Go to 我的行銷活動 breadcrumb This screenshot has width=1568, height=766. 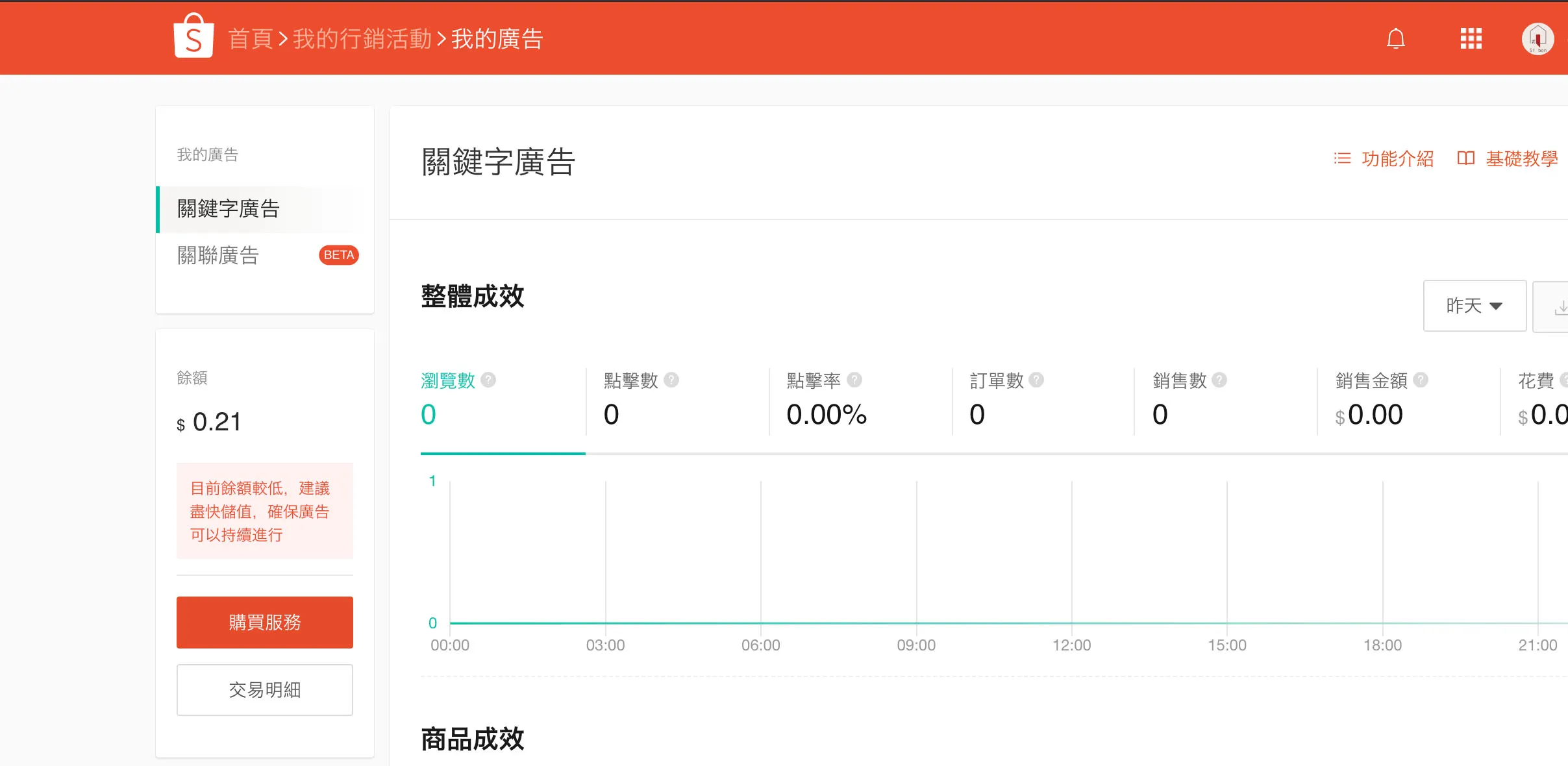[x=362, y=39]
